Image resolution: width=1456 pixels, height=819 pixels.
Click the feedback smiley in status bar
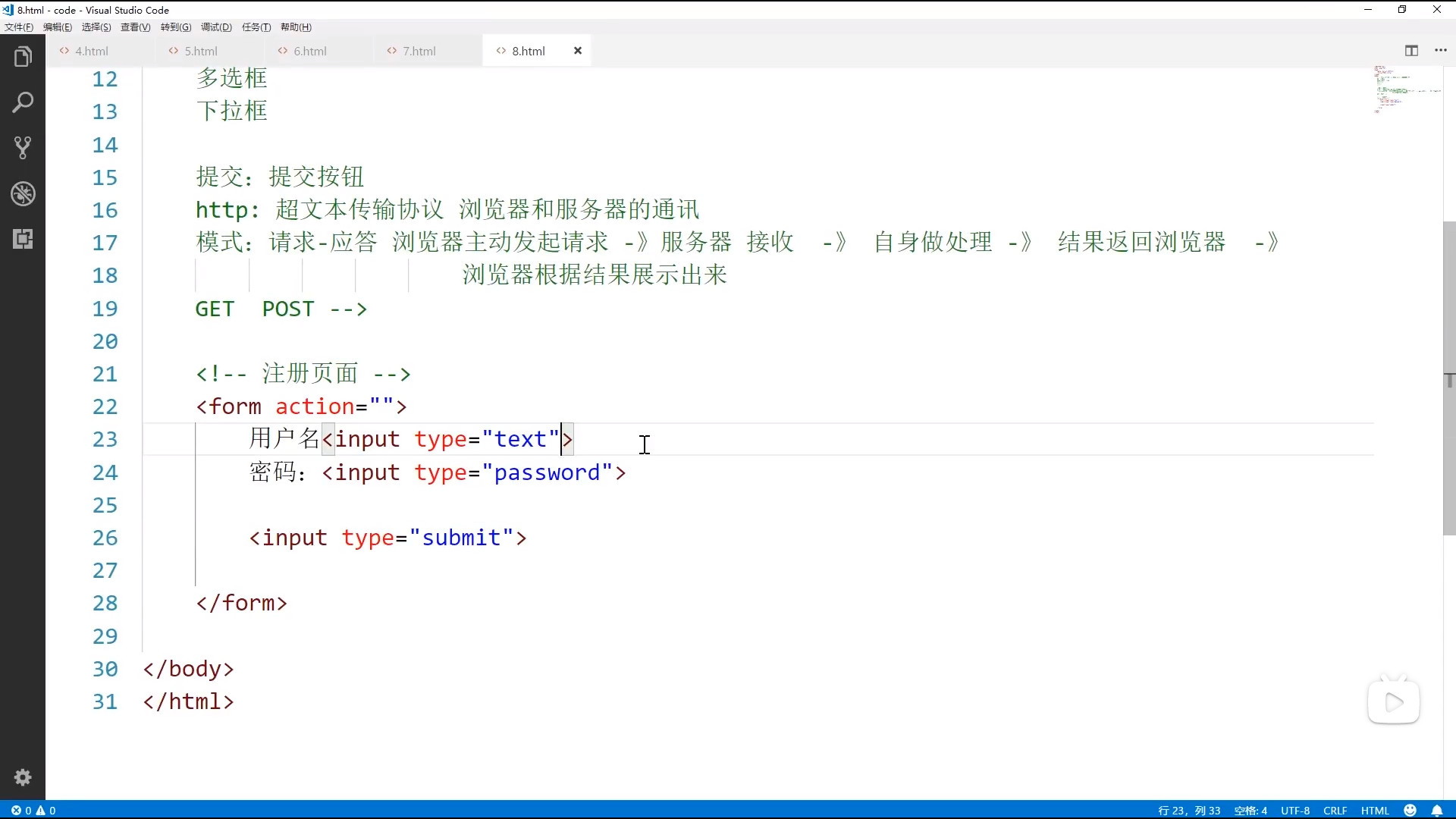(1410, 811)
